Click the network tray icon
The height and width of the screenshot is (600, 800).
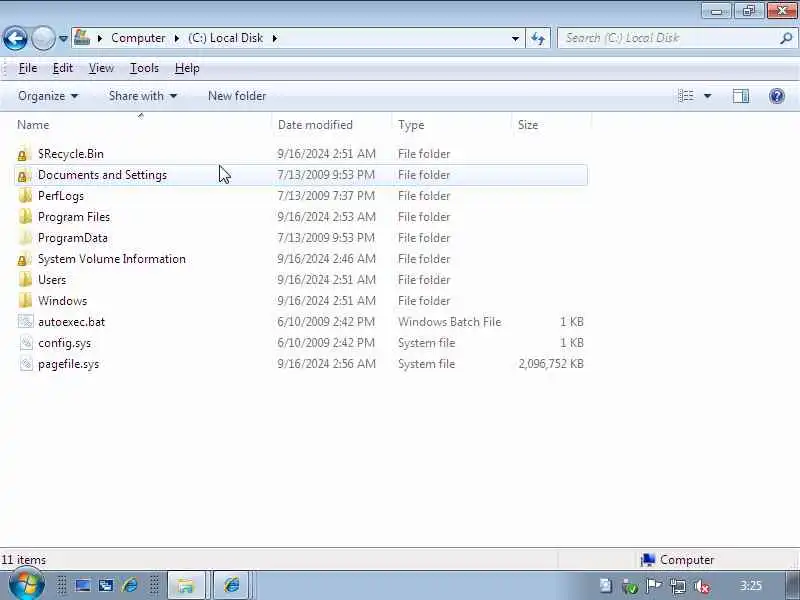point(678,586)
